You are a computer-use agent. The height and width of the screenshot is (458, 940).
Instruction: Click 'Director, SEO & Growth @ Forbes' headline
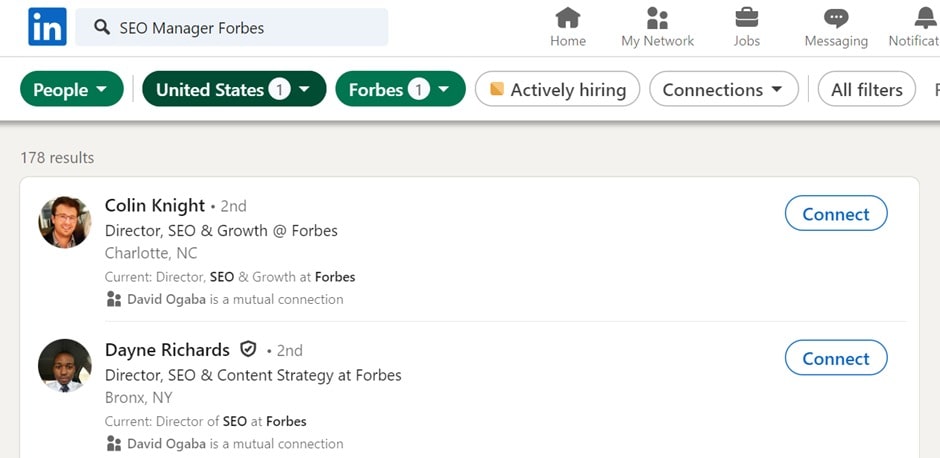click(221, 231)
